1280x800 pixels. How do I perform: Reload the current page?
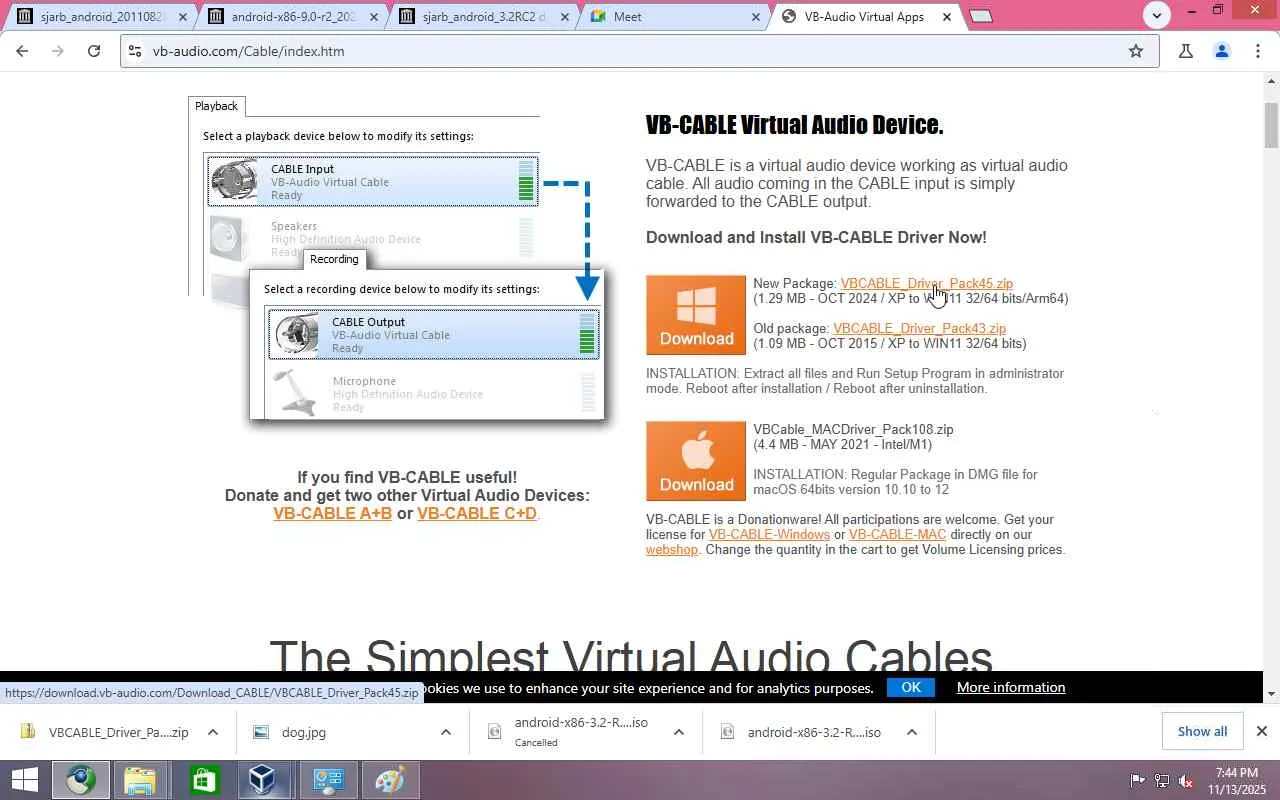(94, 51)
